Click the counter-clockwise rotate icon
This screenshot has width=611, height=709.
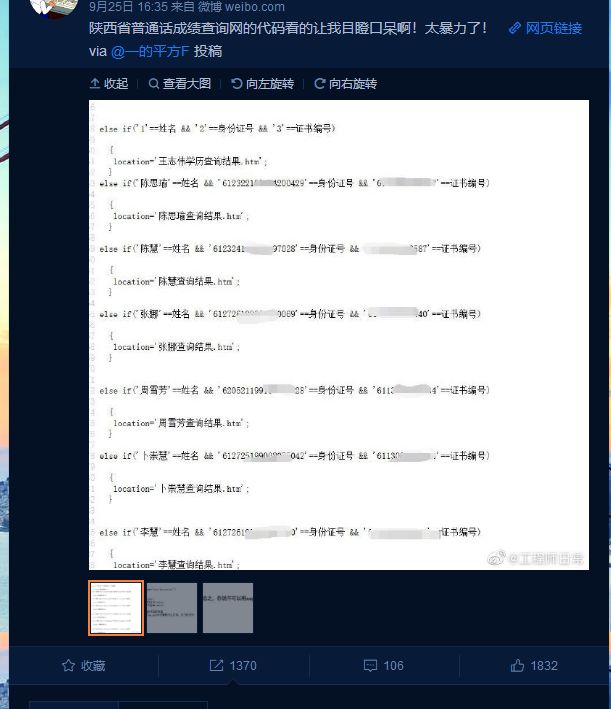point(237,84)
